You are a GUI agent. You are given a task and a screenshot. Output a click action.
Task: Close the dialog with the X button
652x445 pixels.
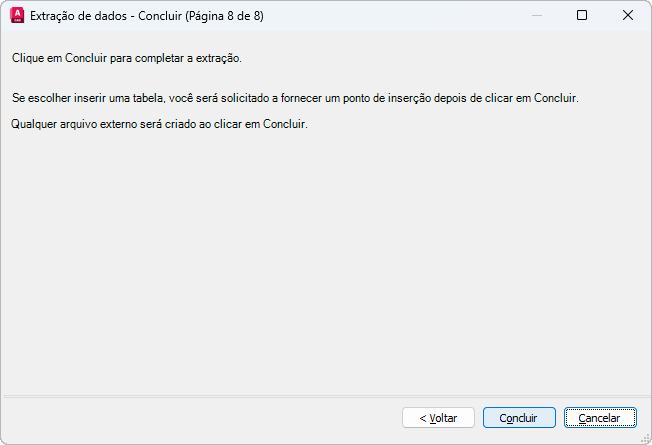click(628, 16)
